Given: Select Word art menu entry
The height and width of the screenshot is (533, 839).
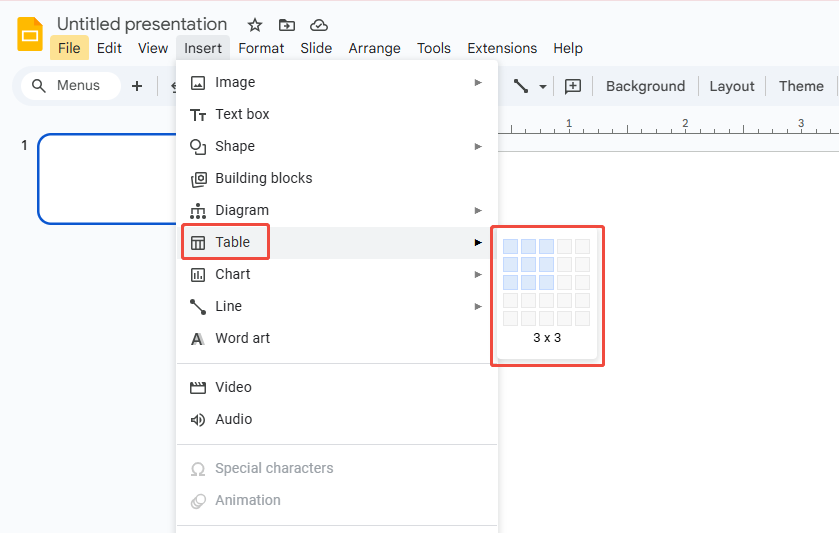Looking at the screenshot, I should (242, 338).
